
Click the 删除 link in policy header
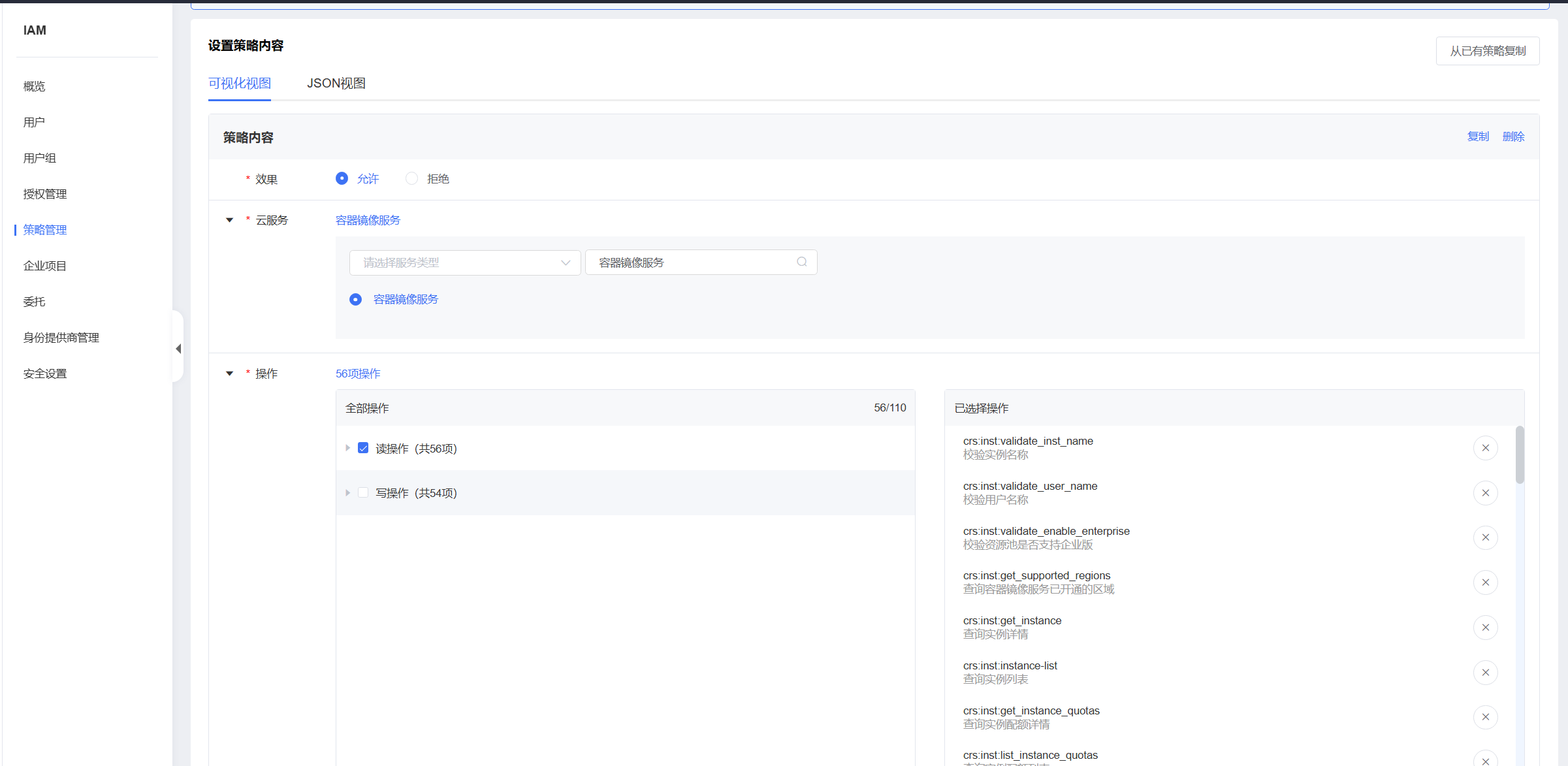point(1512,136)
